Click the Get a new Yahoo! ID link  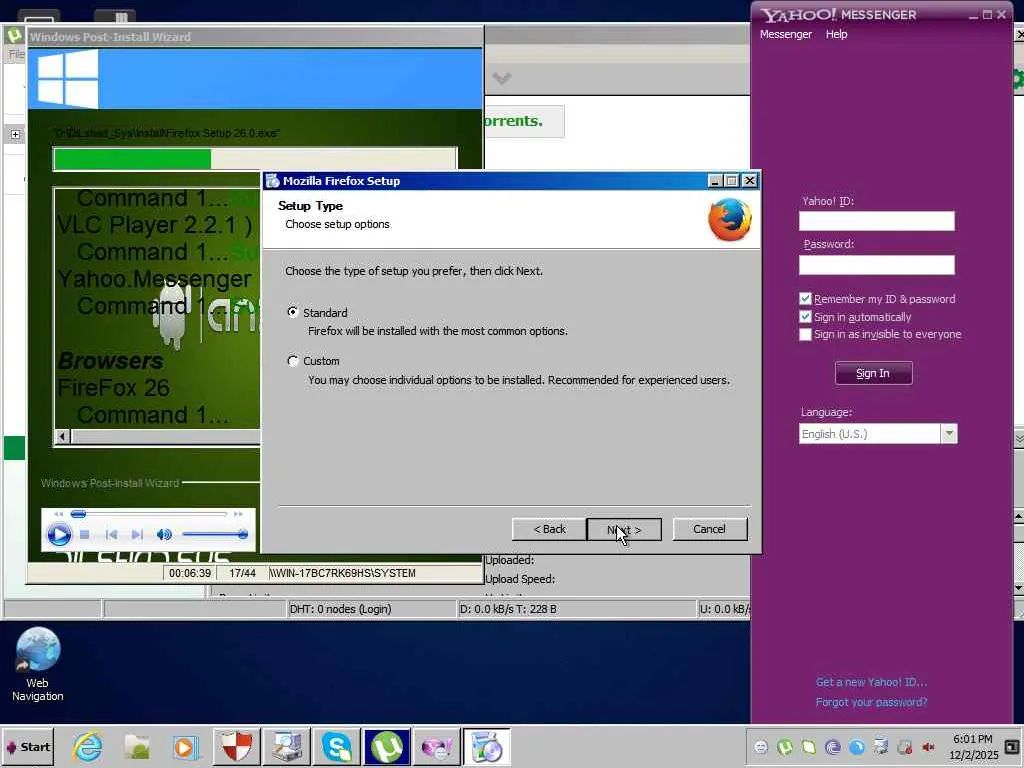point(871,682)
